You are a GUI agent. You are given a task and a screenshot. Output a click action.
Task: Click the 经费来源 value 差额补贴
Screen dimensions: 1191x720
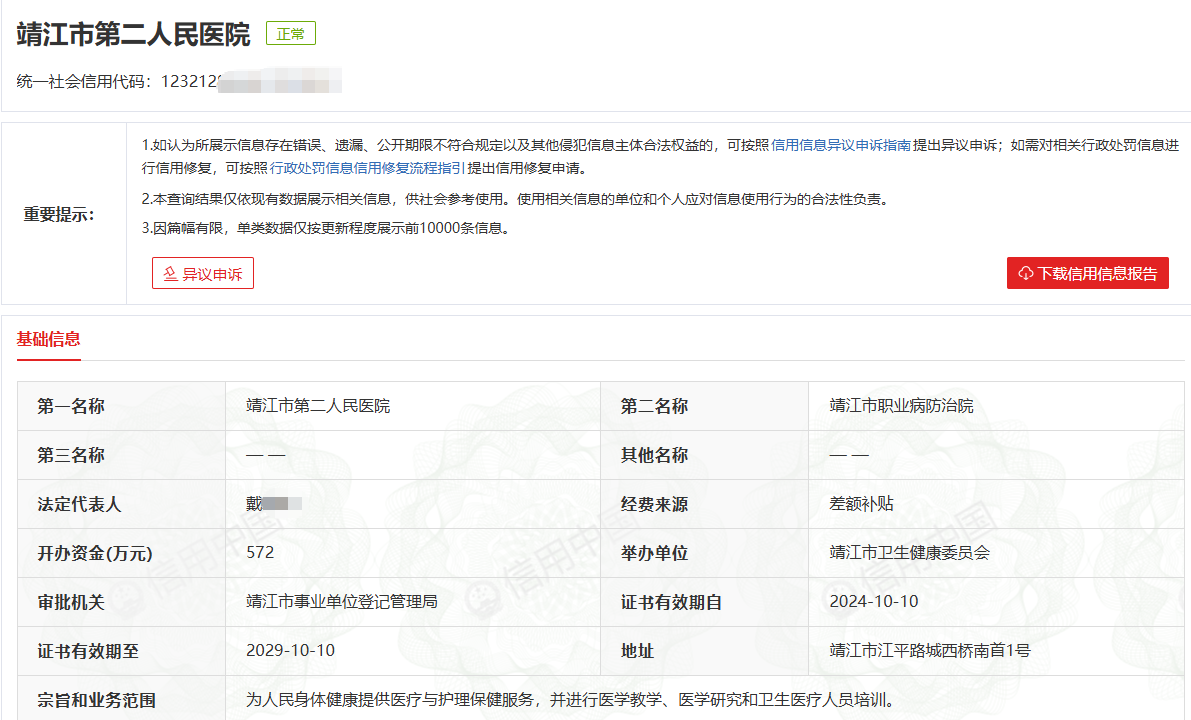(x=861, y=504)
